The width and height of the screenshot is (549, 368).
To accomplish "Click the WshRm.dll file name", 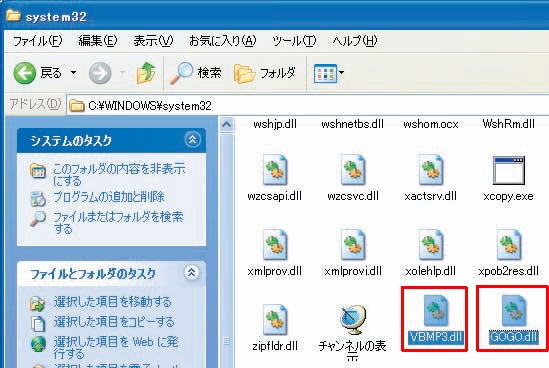I will coord(508,124).
